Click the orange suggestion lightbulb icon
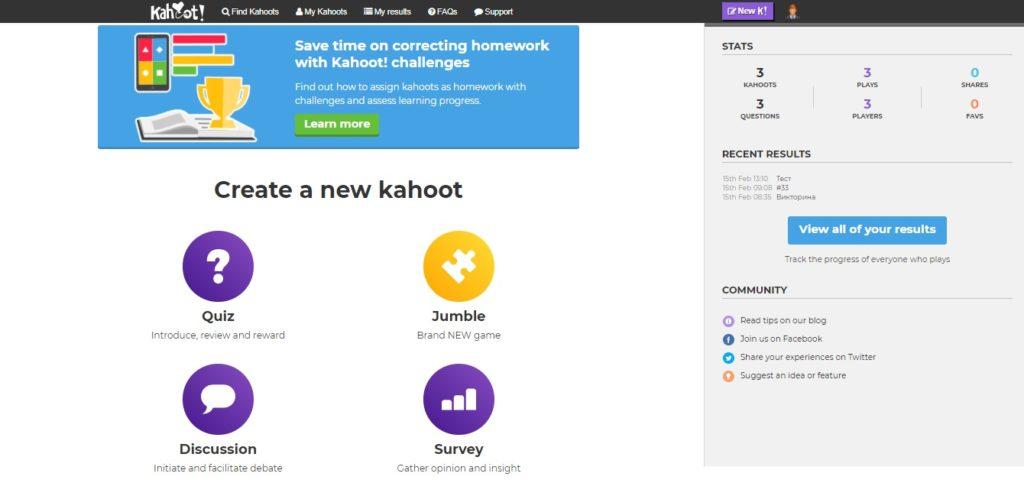 (728, 376)
